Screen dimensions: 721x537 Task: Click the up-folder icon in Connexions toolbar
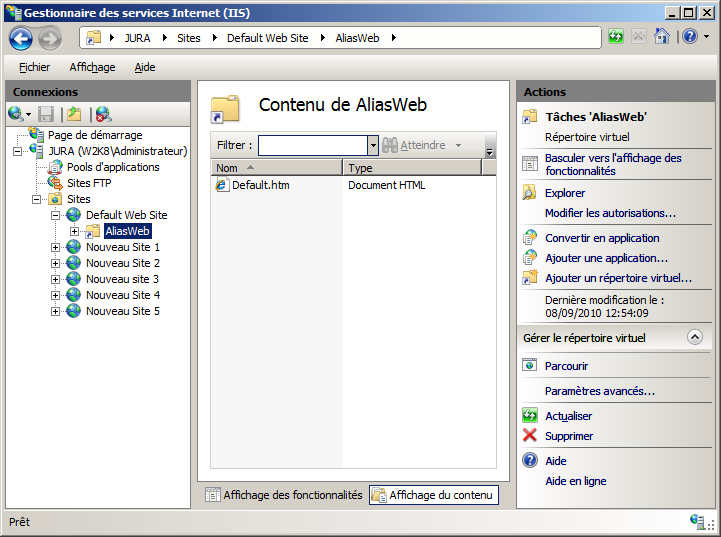tap(74, 114)
